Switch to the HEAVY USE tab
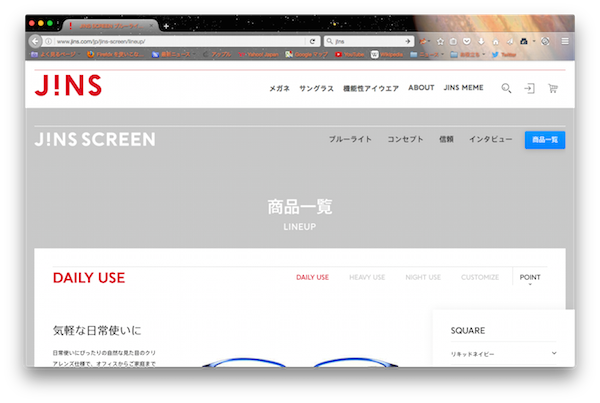The width and height of the screenshot is (600, 403). click(x=367, y=277)
